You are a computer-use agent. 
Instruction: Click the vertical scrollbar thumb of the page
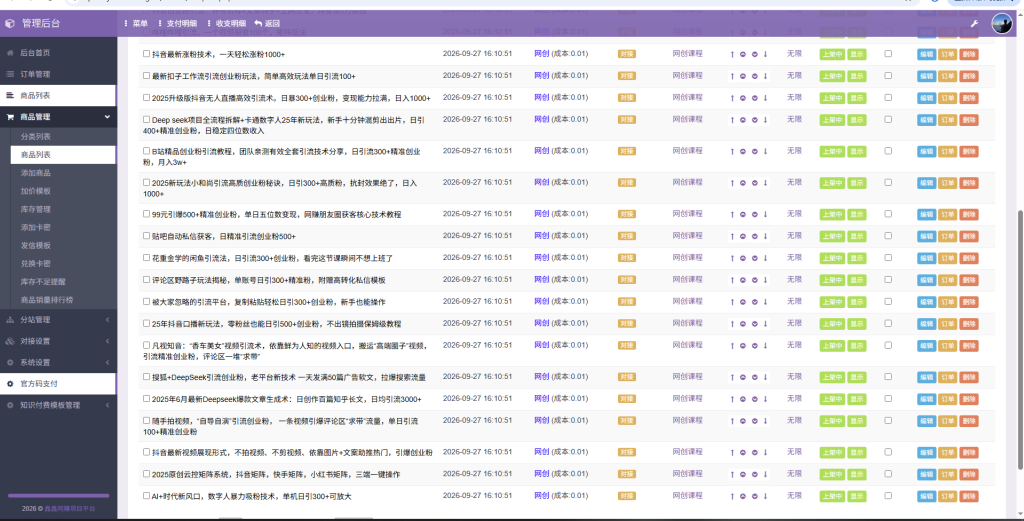pyautogui.click(x=1020, y=339)
